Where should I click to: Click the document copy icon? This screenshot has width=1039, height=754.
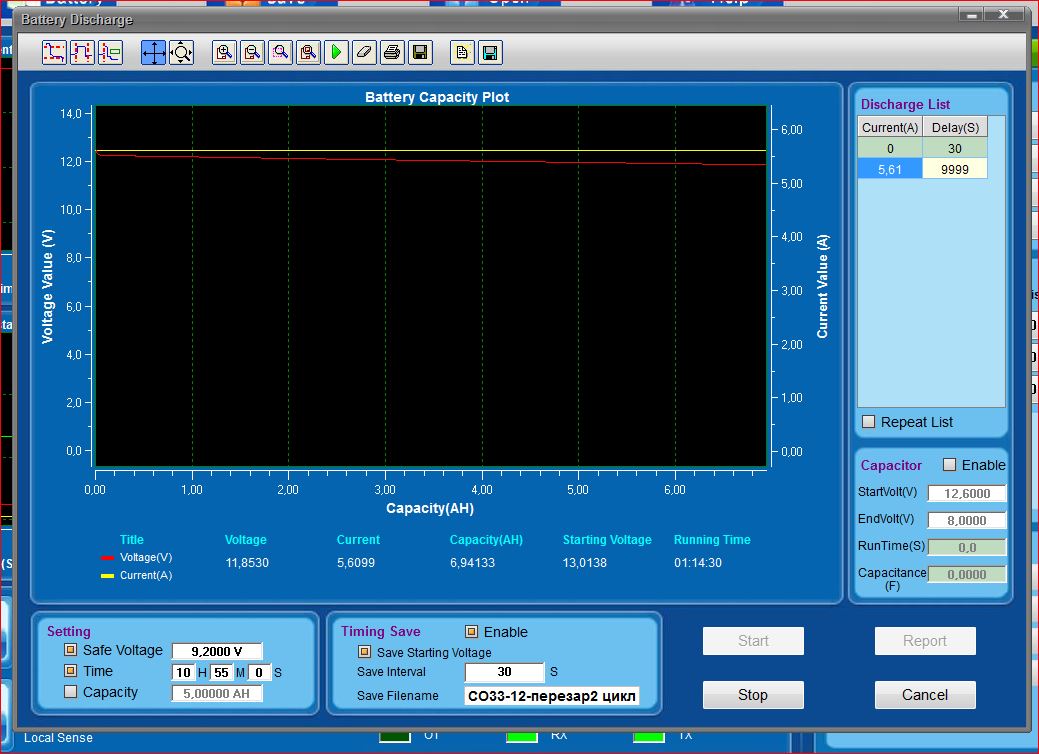[x=462, y=53]
